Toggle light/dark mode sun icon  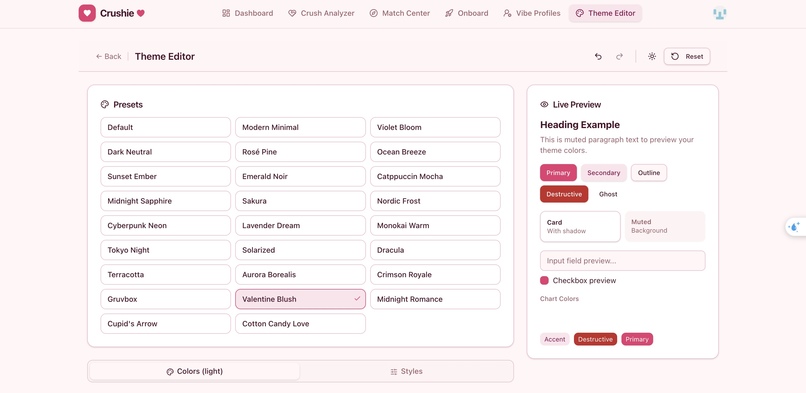[652, 57]
